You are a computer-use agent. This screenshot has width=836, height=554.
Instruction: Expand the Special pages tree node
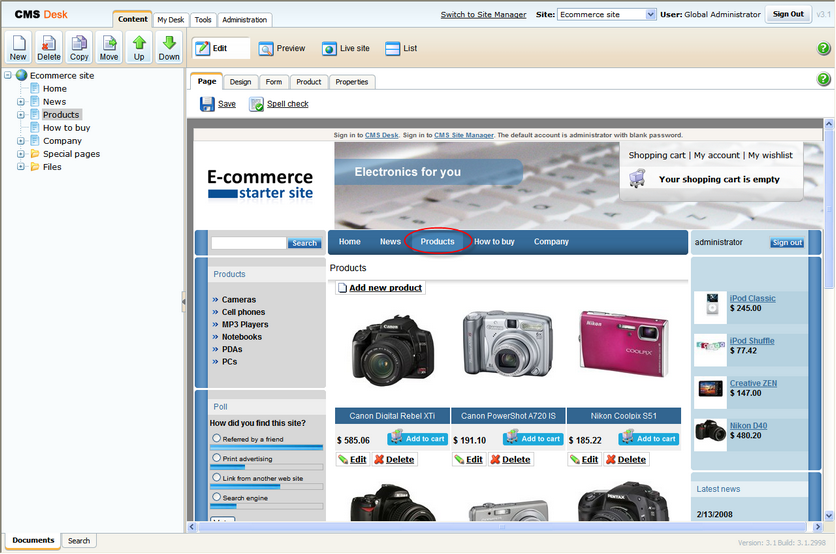(x=21, y=154)
